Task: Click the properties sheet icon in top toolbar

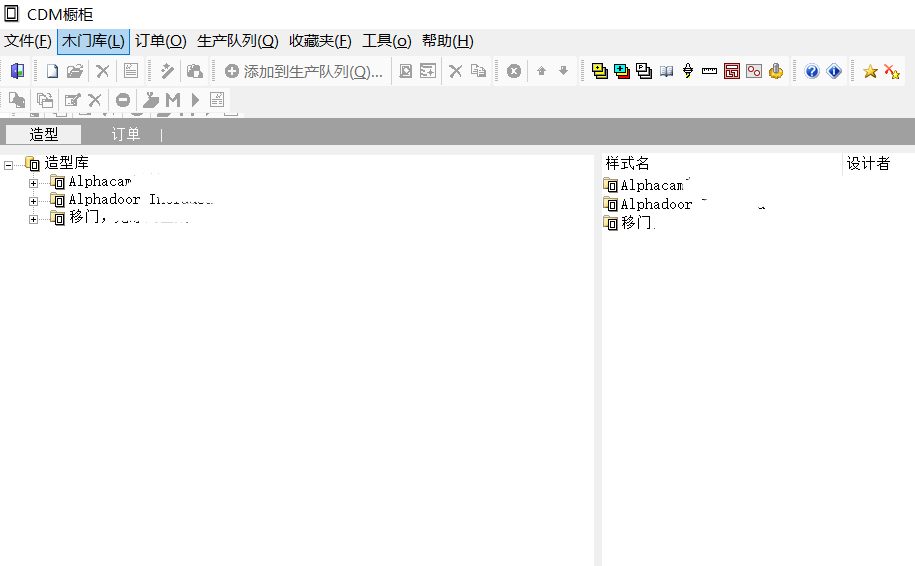Action: tap(131, 71)
